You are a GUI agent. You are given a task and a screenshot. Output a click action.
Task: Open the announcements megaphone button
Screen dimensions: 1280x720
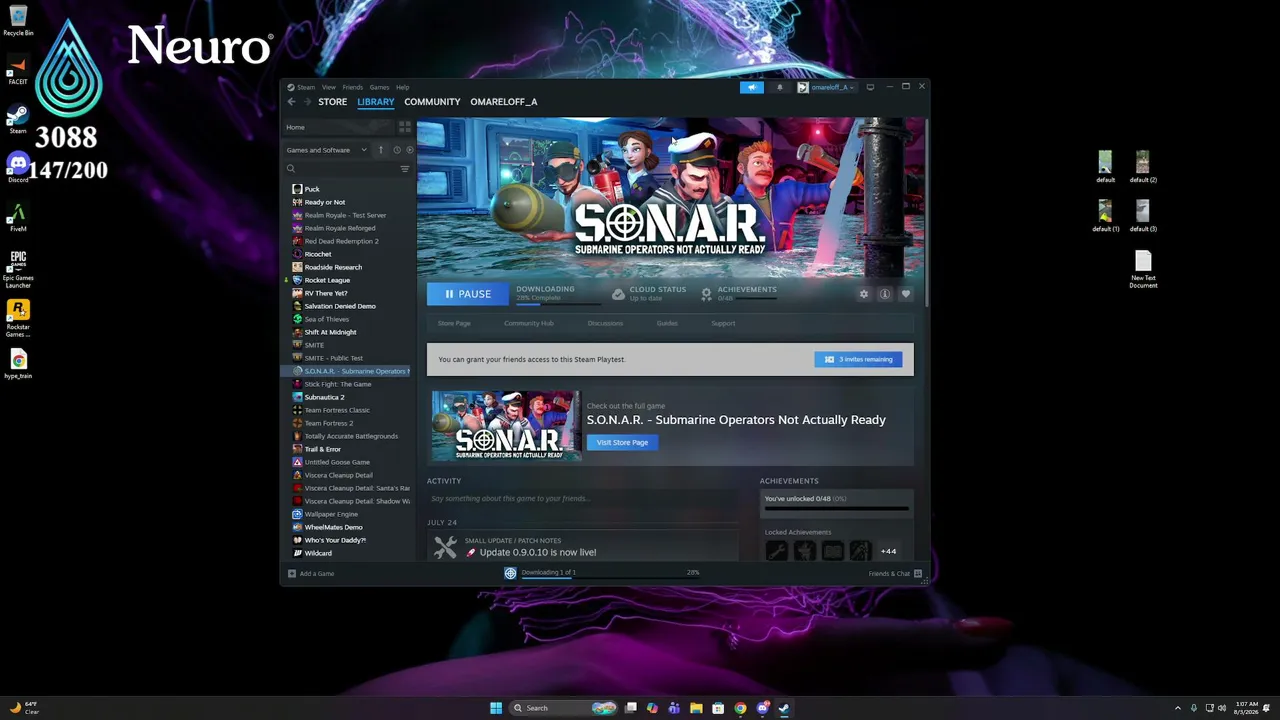click(x=752, y=87)
